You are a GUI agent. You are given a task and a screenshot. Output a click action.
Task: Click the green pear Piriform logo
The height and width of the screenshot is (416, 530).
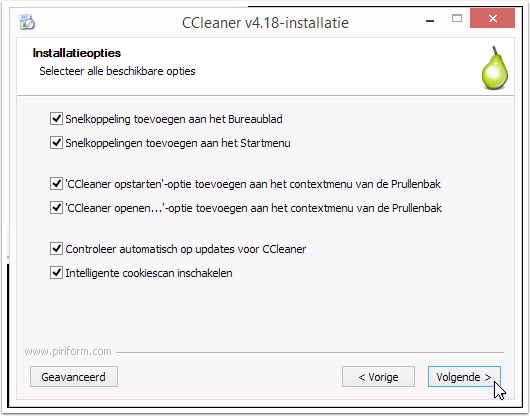click(494, 68)
